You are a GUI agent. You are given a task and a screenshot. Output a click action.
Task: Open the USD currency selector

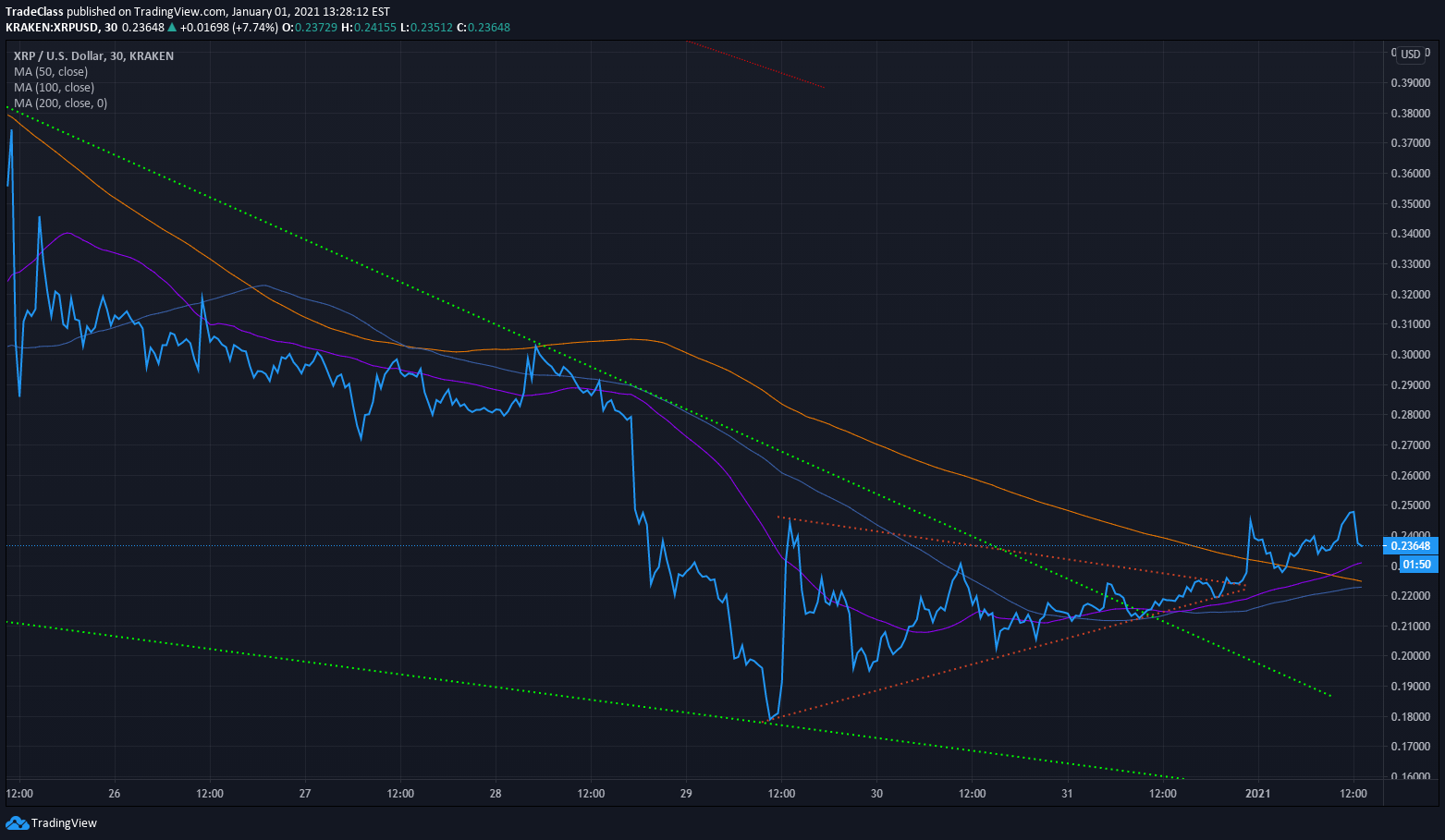click(1410, 55)
